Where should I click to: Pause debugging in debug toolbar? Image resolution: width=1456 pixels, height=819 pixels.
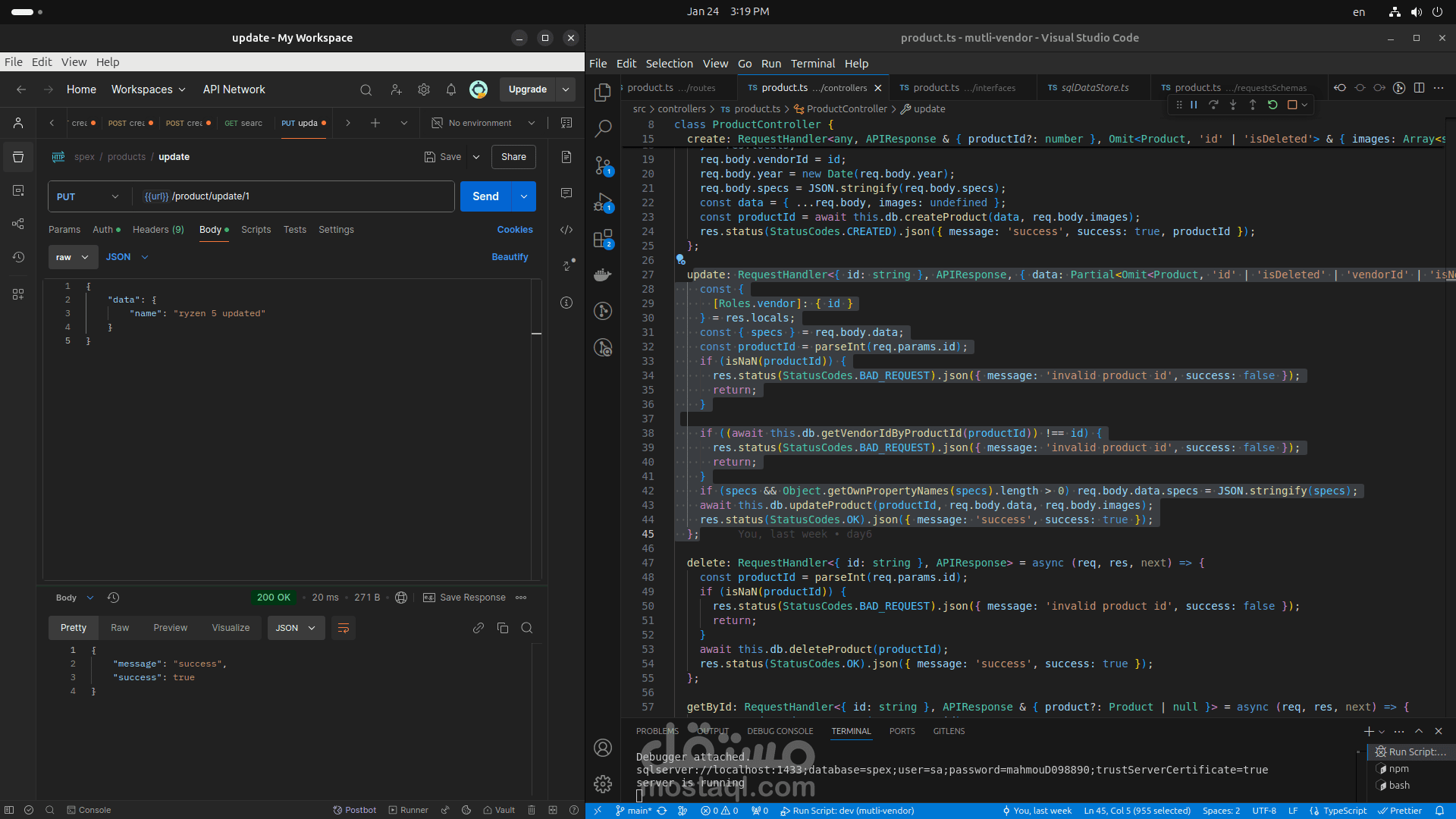coord(1194,105)
